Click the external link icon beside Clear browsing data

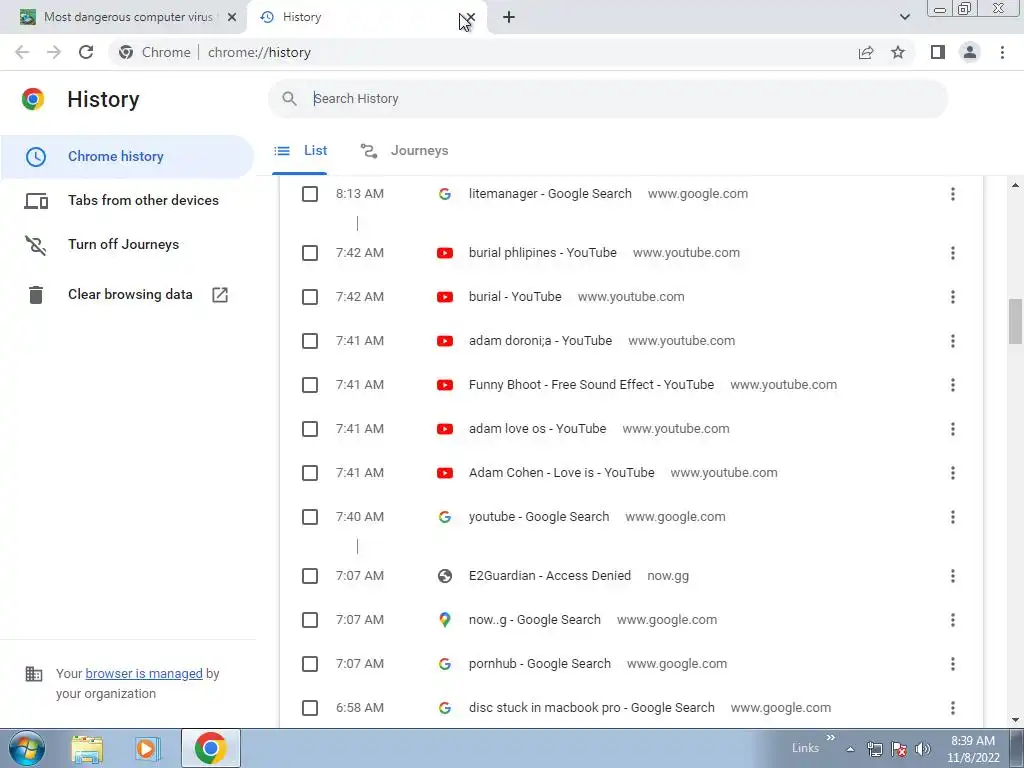point(220,295)
